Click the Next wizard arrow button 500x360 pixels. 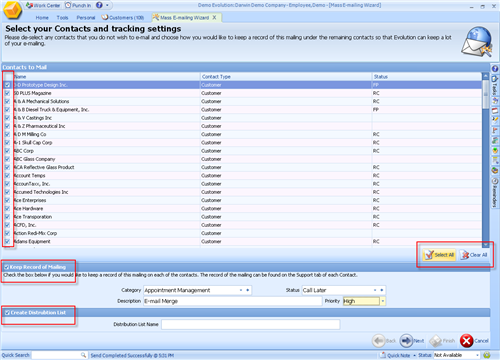click(412, 341)
